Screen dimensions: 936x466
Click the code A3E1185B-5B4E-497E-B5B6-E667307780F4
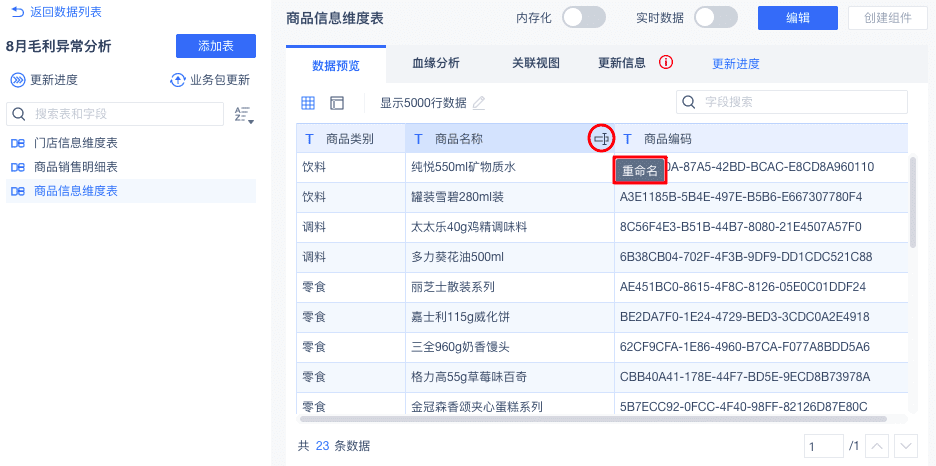(x=741, y=197)
